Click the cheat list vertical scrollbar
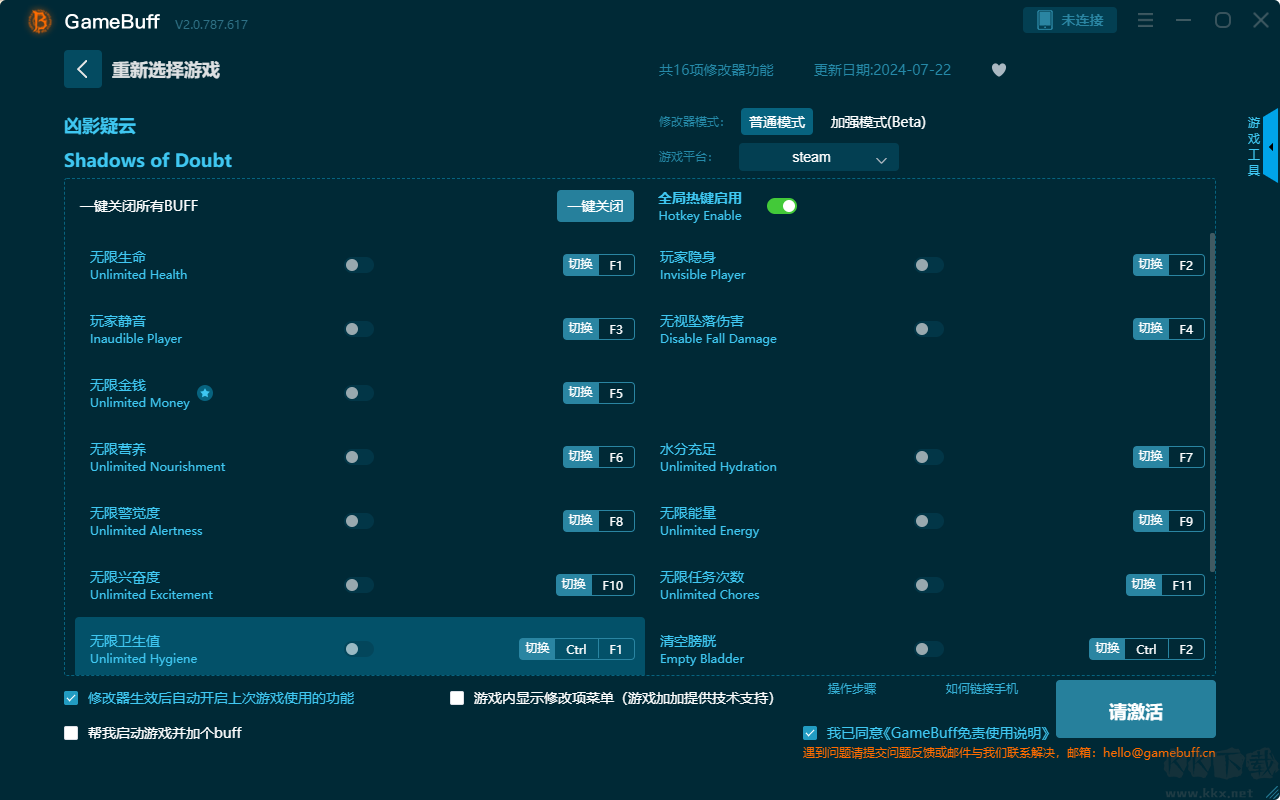This screenshot has height=800, width=1280. pos(1213,402)
